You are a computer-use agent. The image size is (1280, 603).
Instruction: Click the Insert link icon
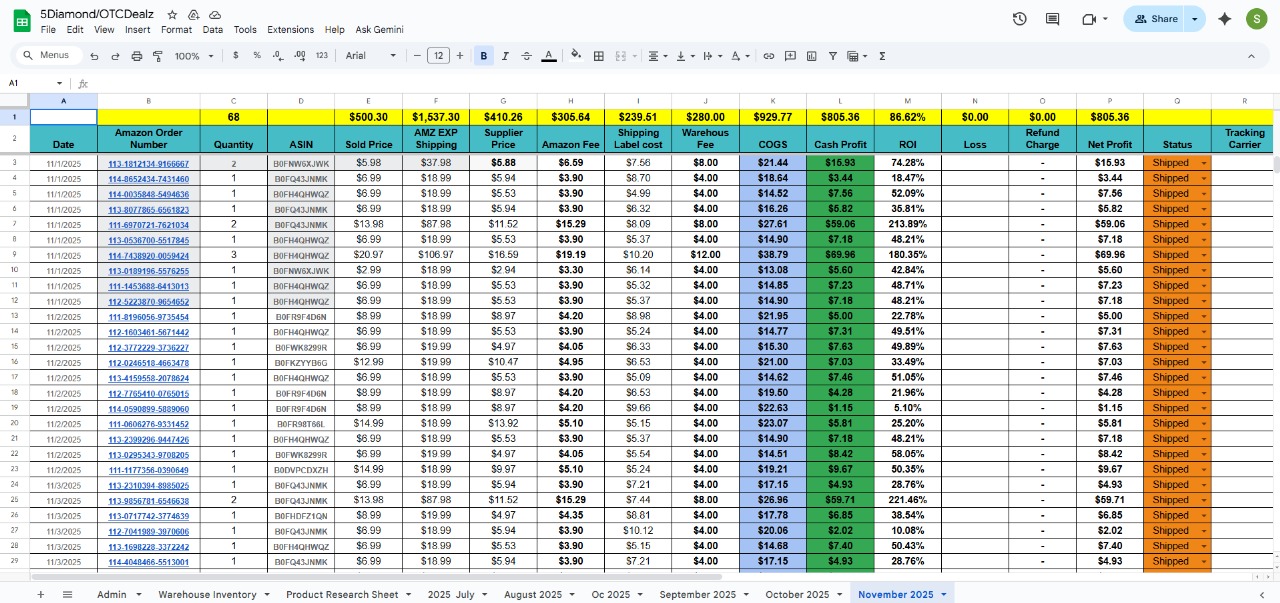768,56
